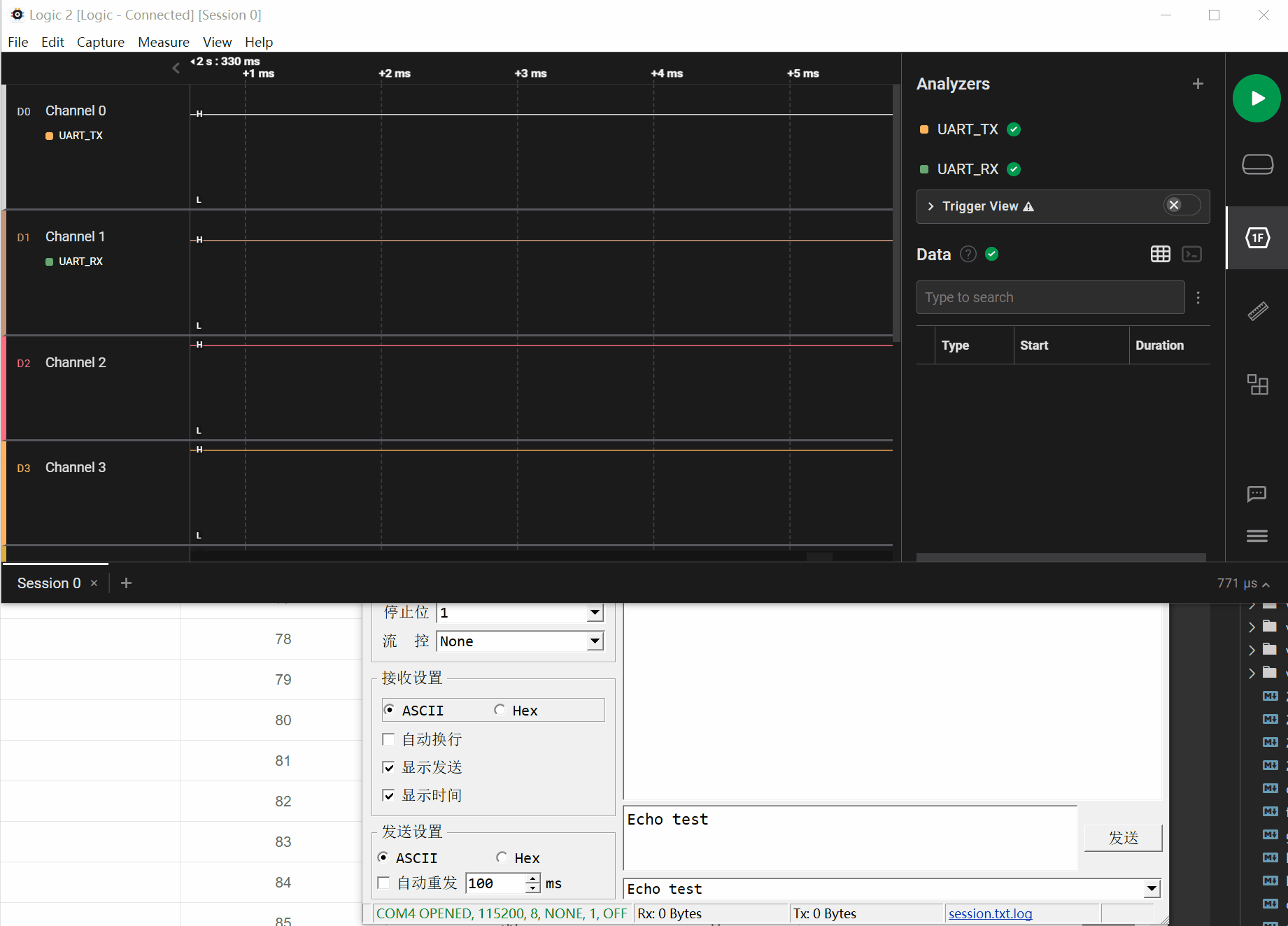1288x926 pixels.
Task: Open the 停止位 stop bits dropdown
Action: (x=595, y=613)
